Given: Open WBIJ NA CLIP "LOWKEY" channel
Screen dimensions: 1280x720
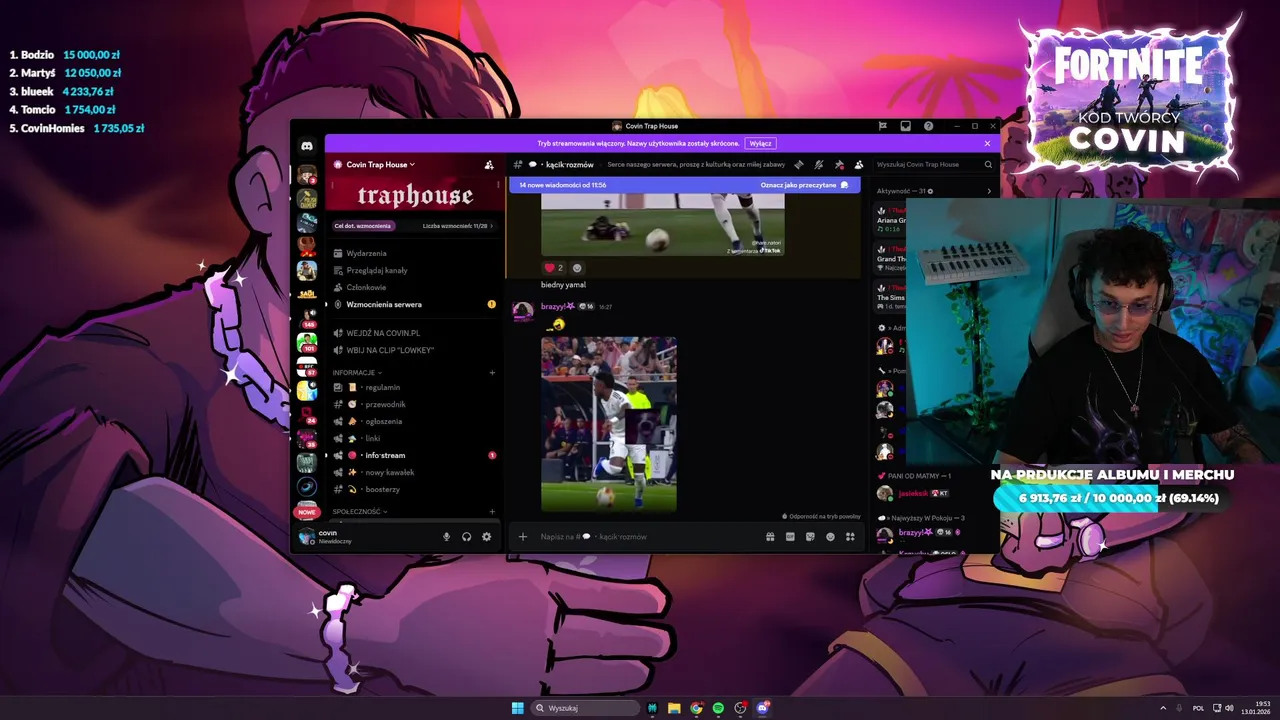Looking at the screenshot, I should tap(415, 350).
